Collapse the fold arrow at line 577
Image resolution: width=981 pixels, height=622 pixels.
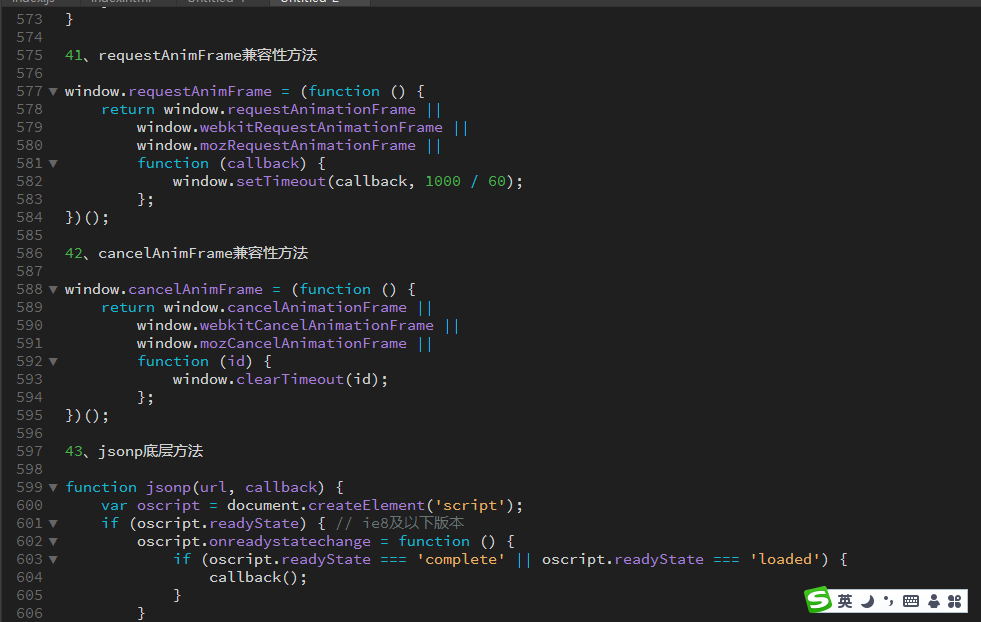53,91
